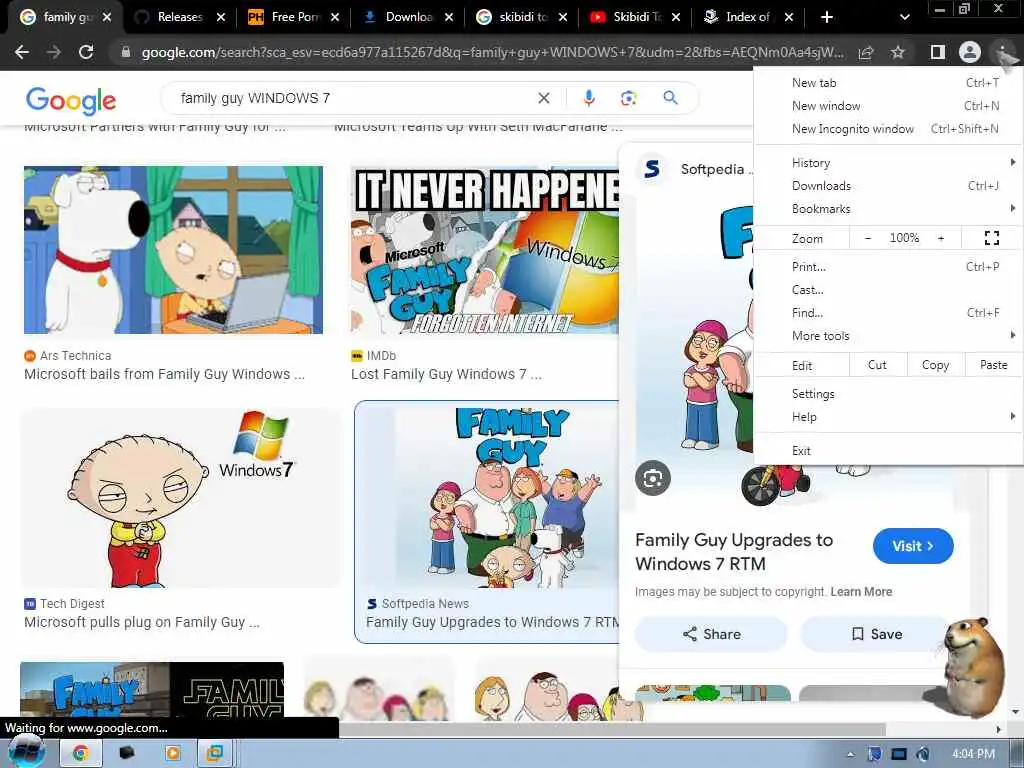Open a new tab with the plus button

coord(827,17)
